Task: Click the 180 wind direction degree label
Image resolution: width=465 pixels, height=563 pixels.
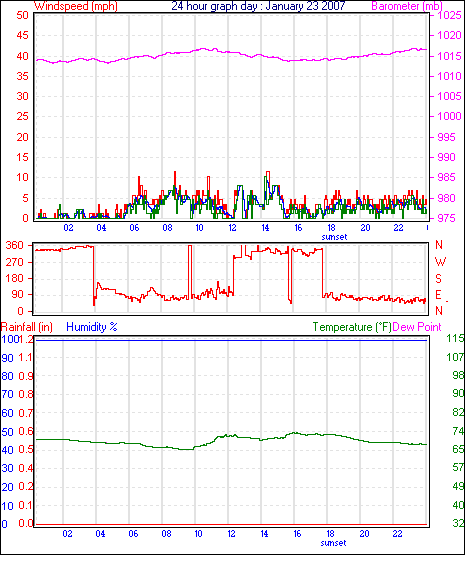Action: tap(15, 279)
